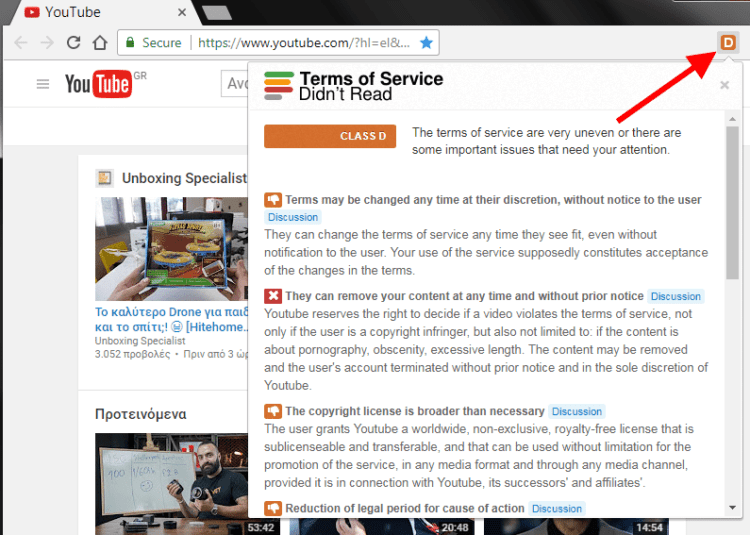750x535 pixels.
Task: Click thumbs-down icon beside 'Reduction of legal period'
Action: [273, 508]
